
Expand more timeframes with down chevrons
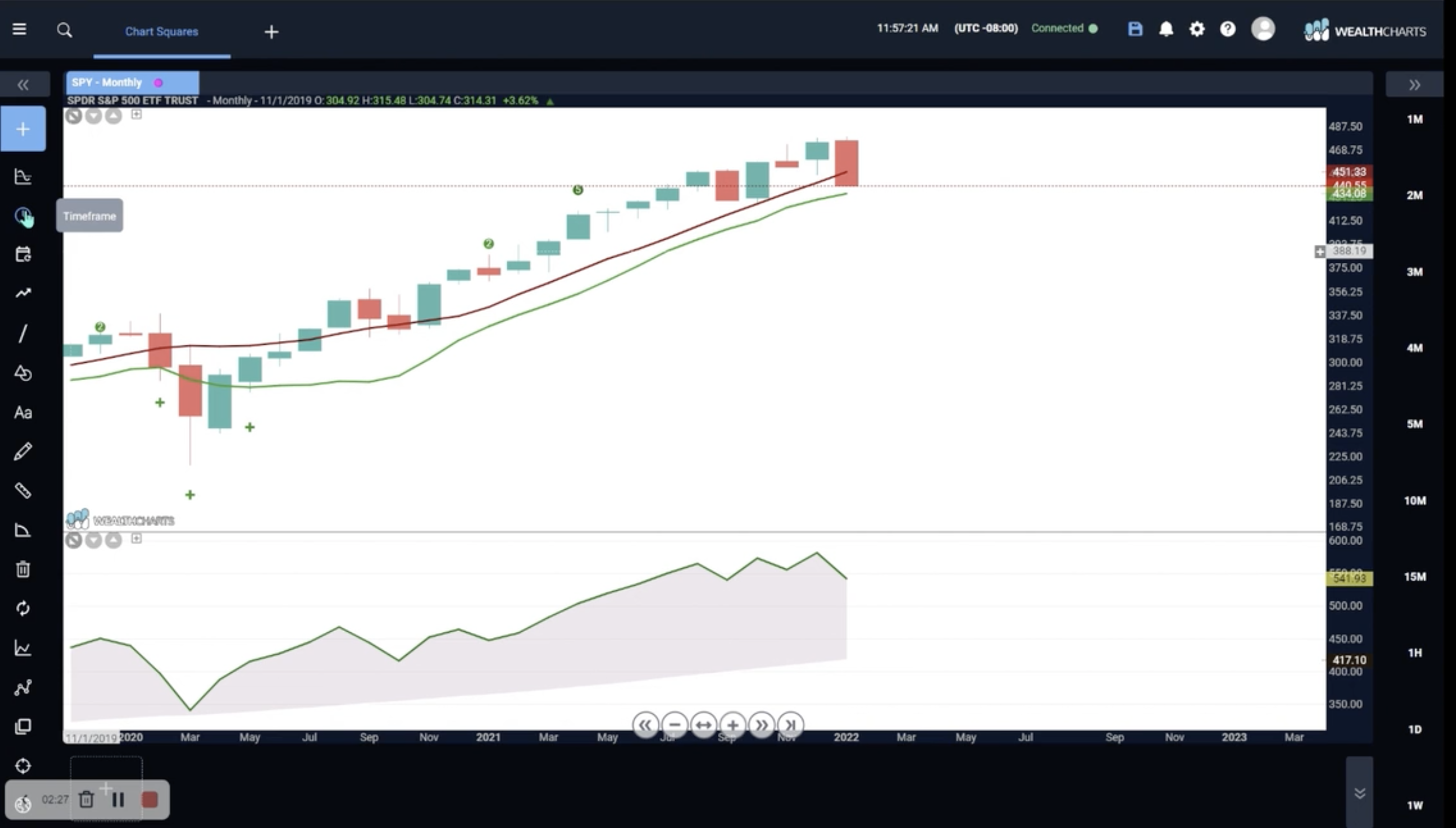click(x=1359, y=793)
